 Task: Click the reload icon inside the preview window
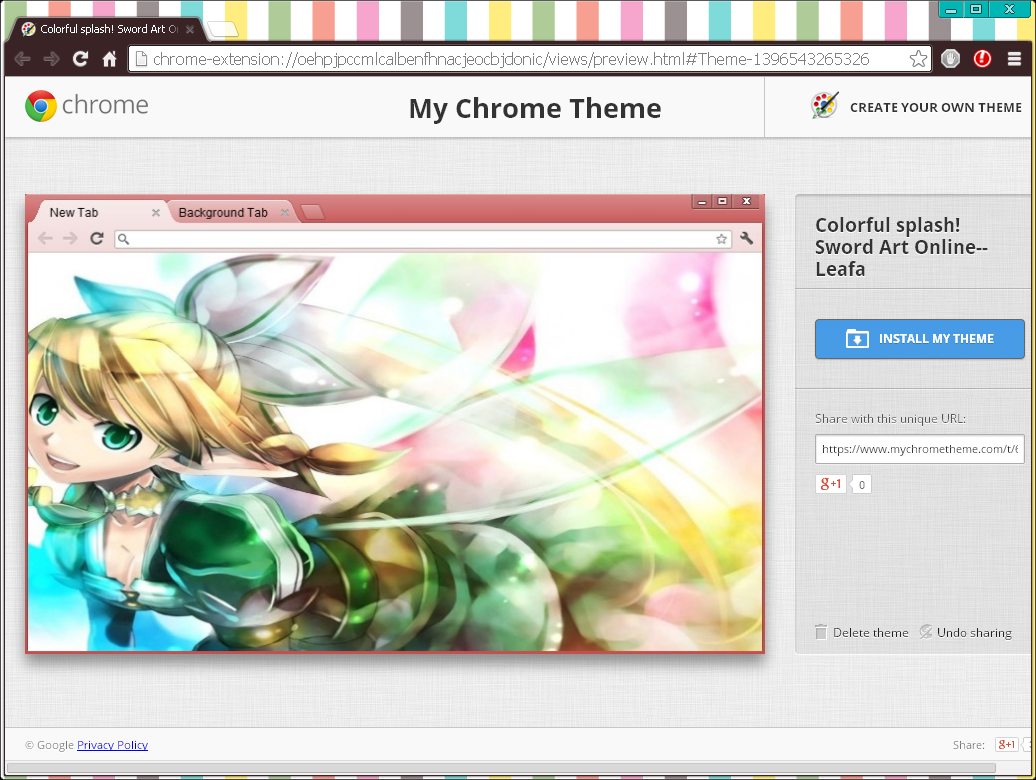(96, 239)
